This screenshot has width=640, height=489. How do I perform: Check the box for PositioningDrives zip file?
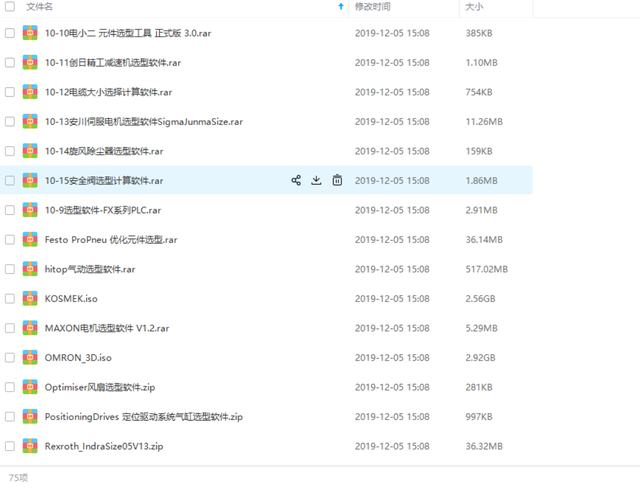tap(10, 416)
